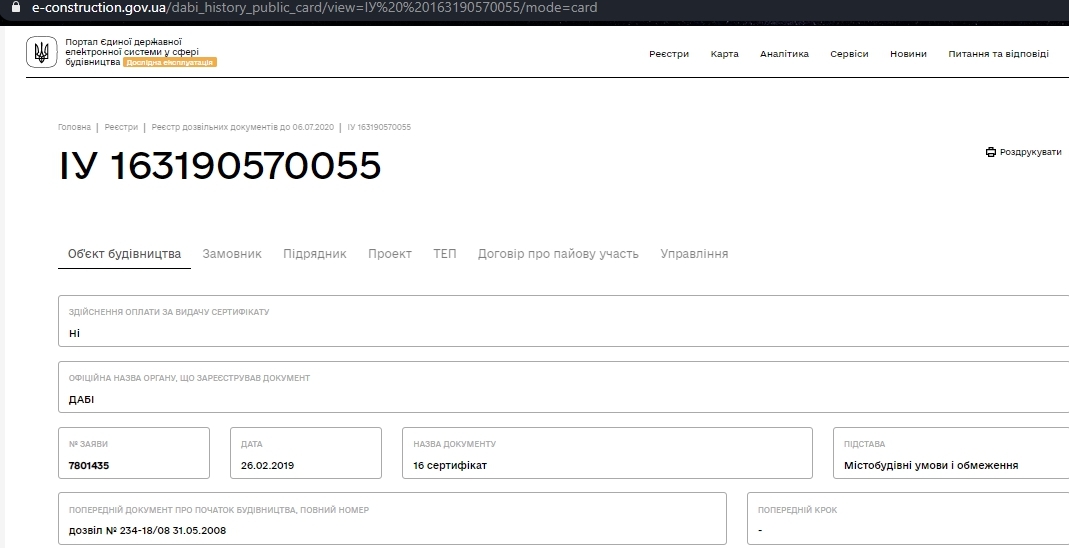Click the Назва документу field label
1069x548 pixels.
[x=455, y=444]
